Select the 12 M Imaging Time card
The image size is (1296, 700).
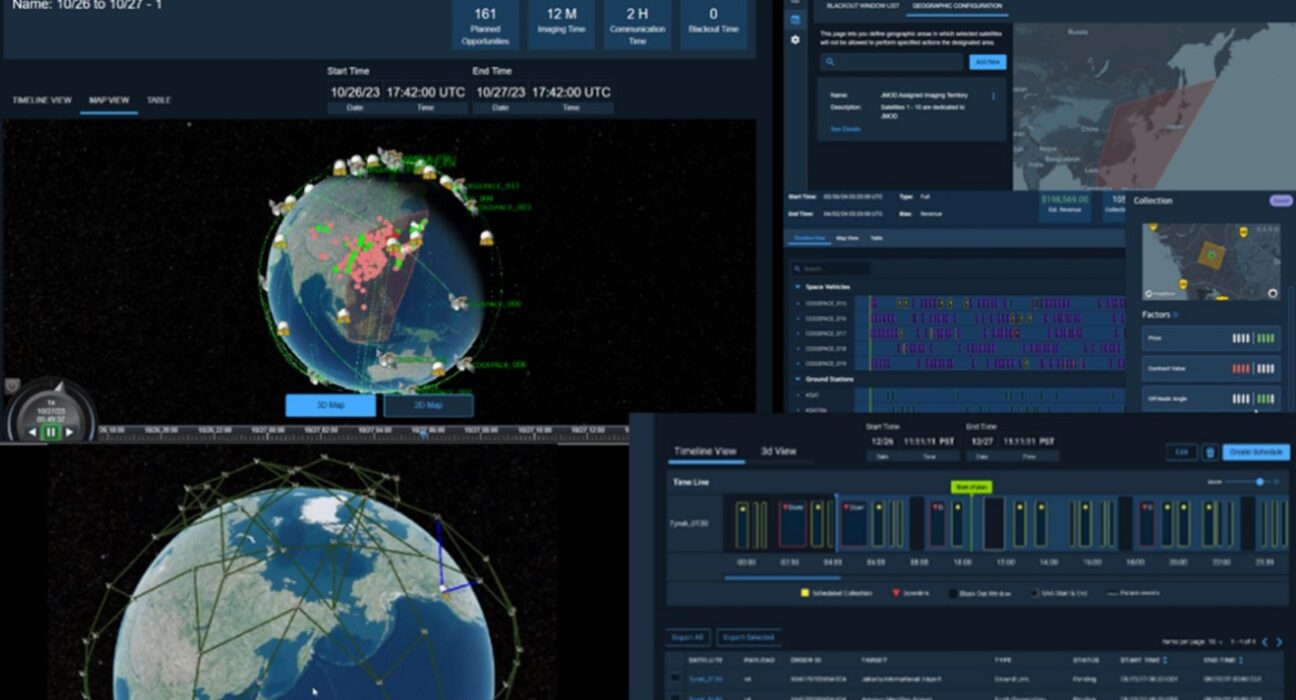(x=561, y=26)
